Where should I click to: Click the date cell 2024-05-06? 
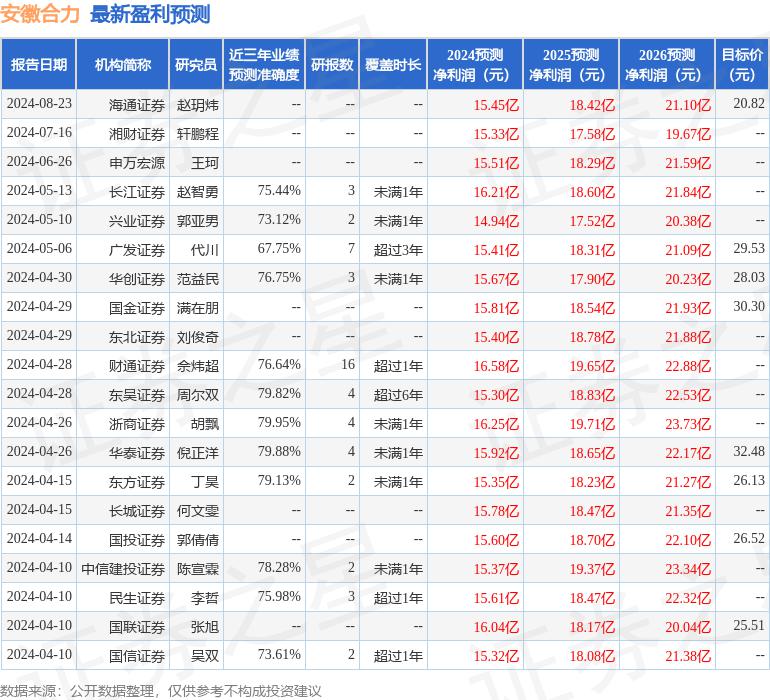39,249
